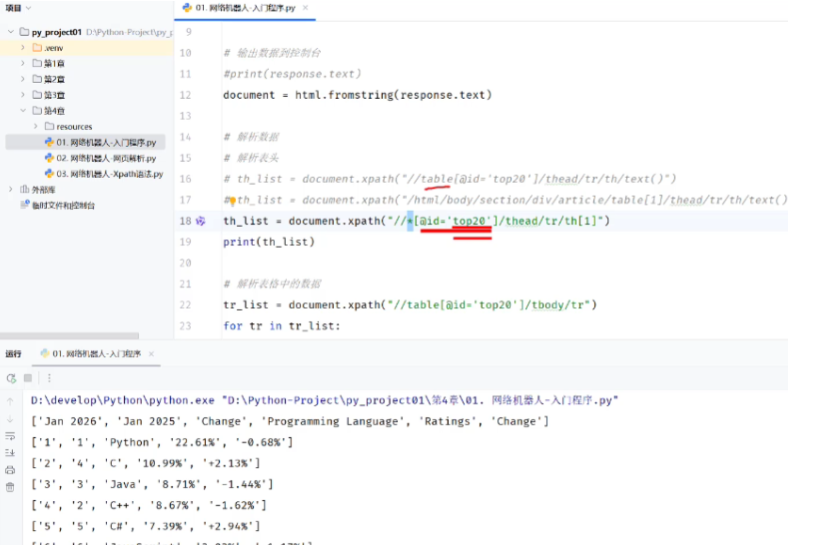The width and height of the screenshot is (821, 545).
Task: Click on document = html.fromstring line
Action: (x=357, y=95)
